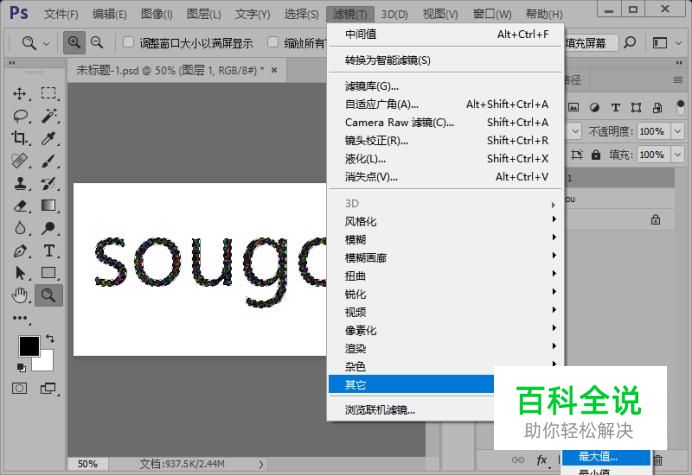Open the 图像(I) menu
Viewport: 692px width, 475px height.
[x=156, y=14]
